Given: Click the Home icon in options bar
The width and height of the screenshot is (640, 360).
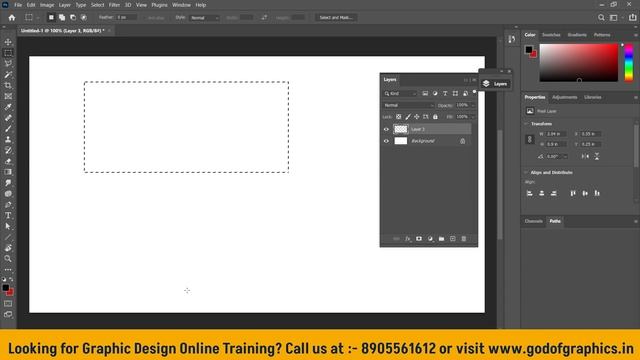Looking at the screenshot, I should 11,18.
